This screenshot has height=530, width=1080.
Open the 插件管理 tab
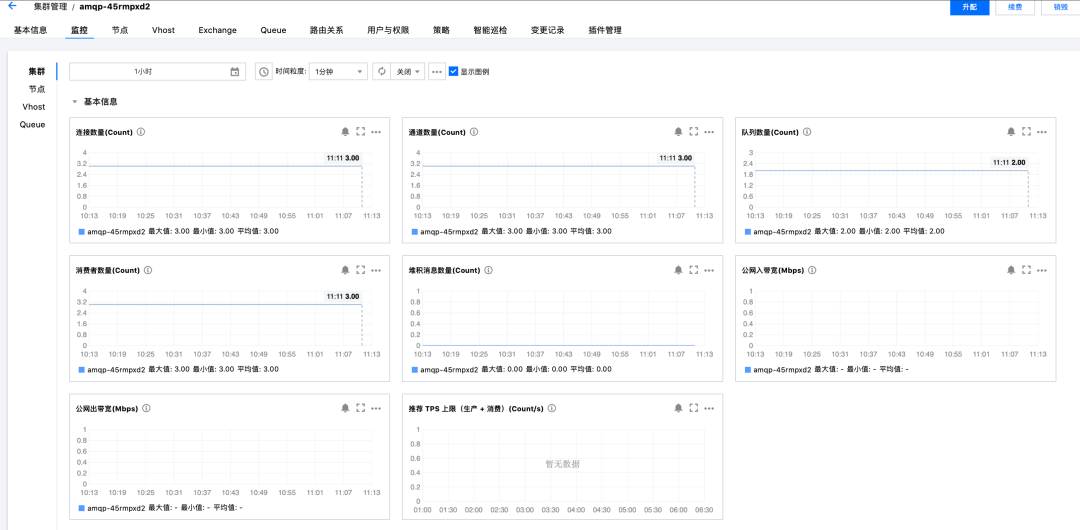point(605,30)
